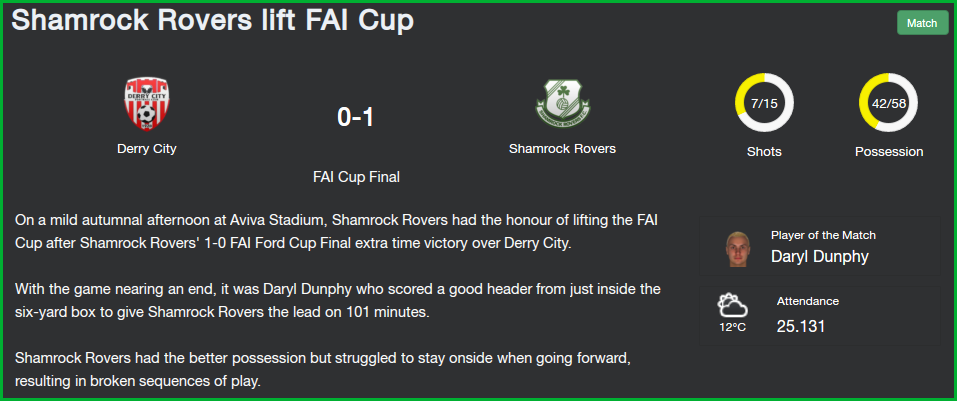Click the 12°C temperature label

tap(732, 327)
